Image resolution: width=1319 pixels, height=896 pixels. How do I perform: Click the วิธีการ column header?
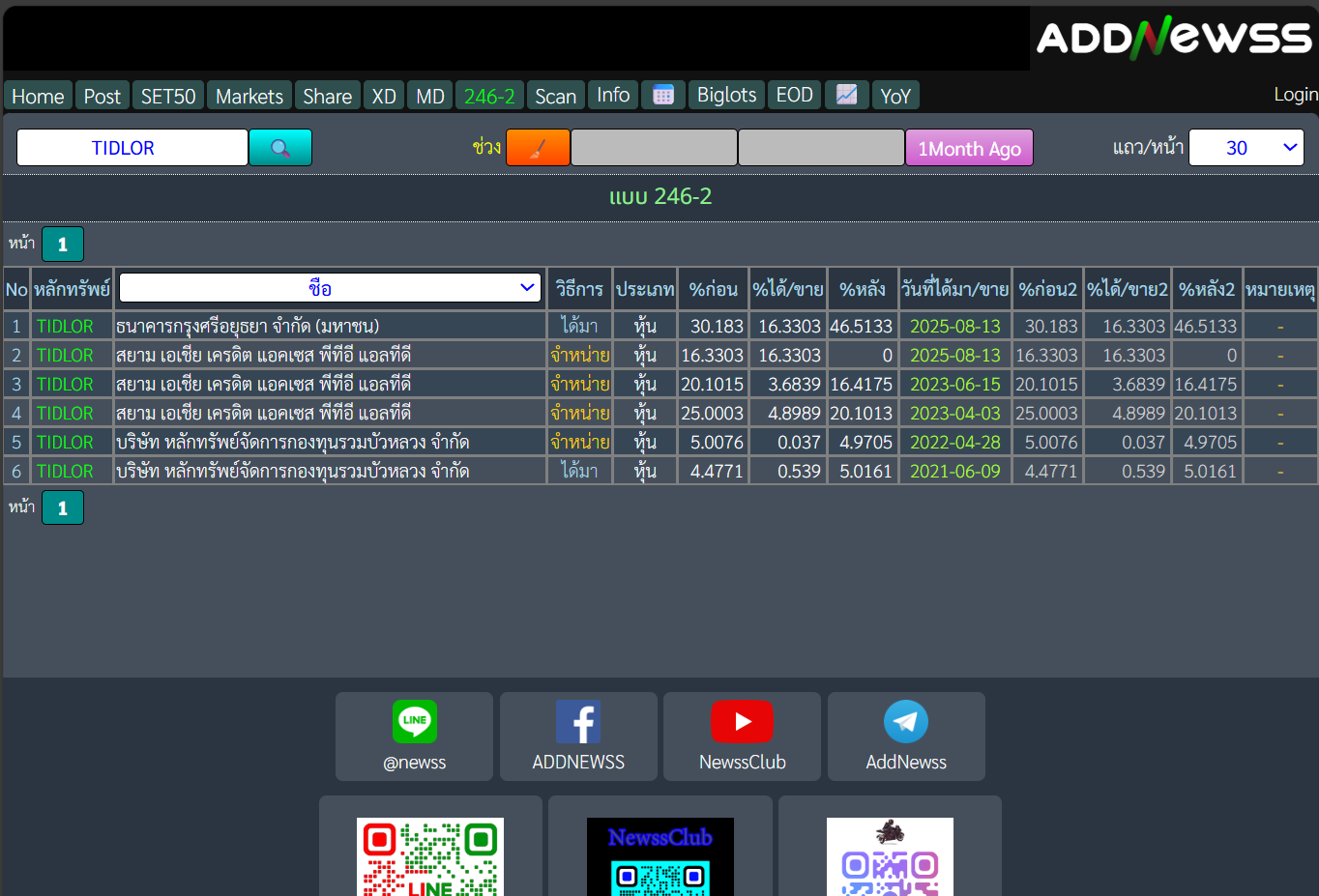tap(579, 288)
